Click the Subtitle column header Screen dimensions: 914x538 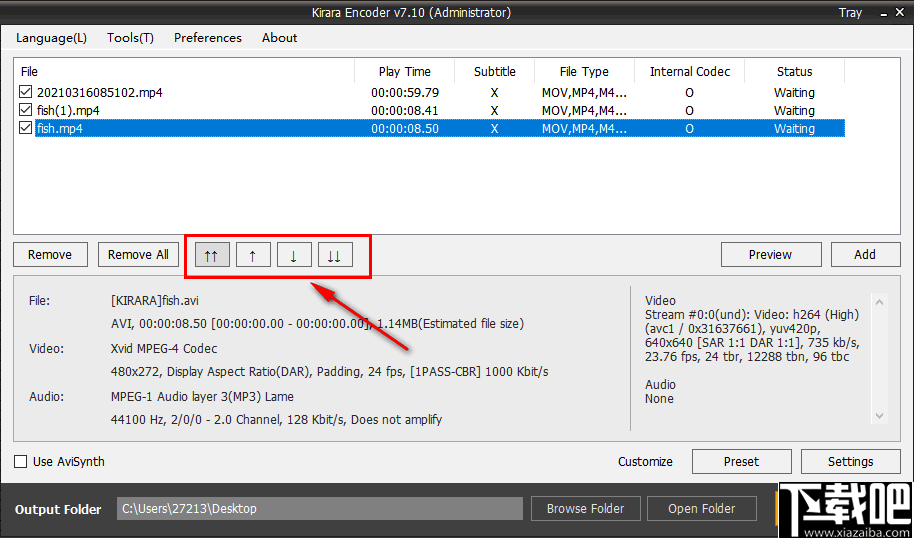(x=494, y=72)
